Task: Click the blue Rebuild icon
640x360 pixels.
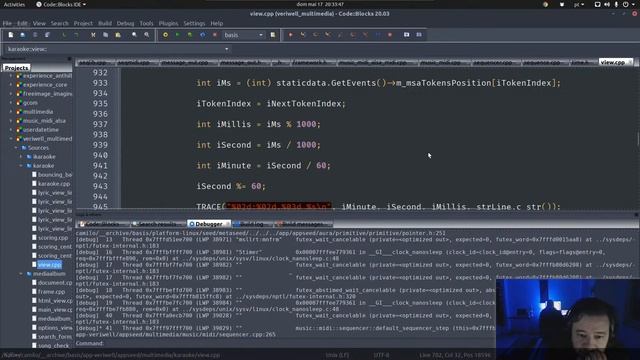Action: click(202, 35)
